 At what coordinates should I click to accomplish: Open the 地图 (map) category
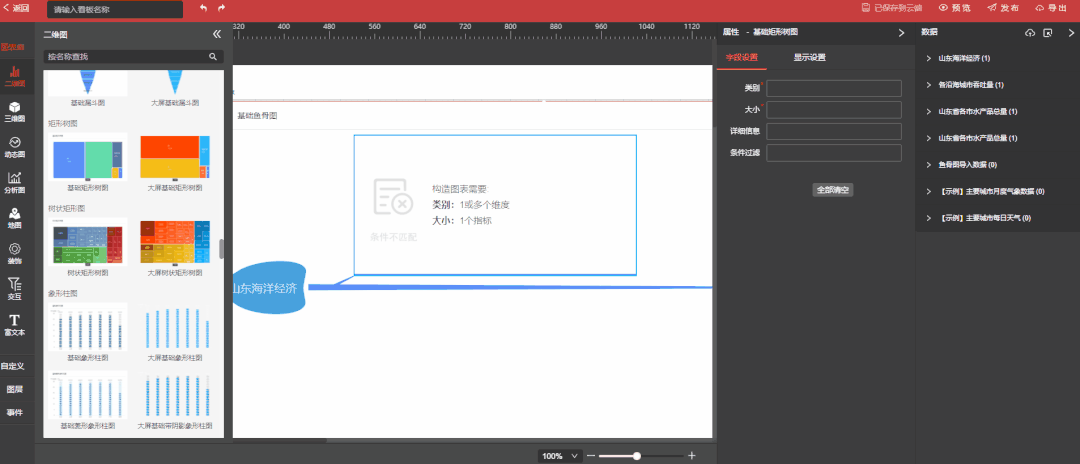coord(15,217)
